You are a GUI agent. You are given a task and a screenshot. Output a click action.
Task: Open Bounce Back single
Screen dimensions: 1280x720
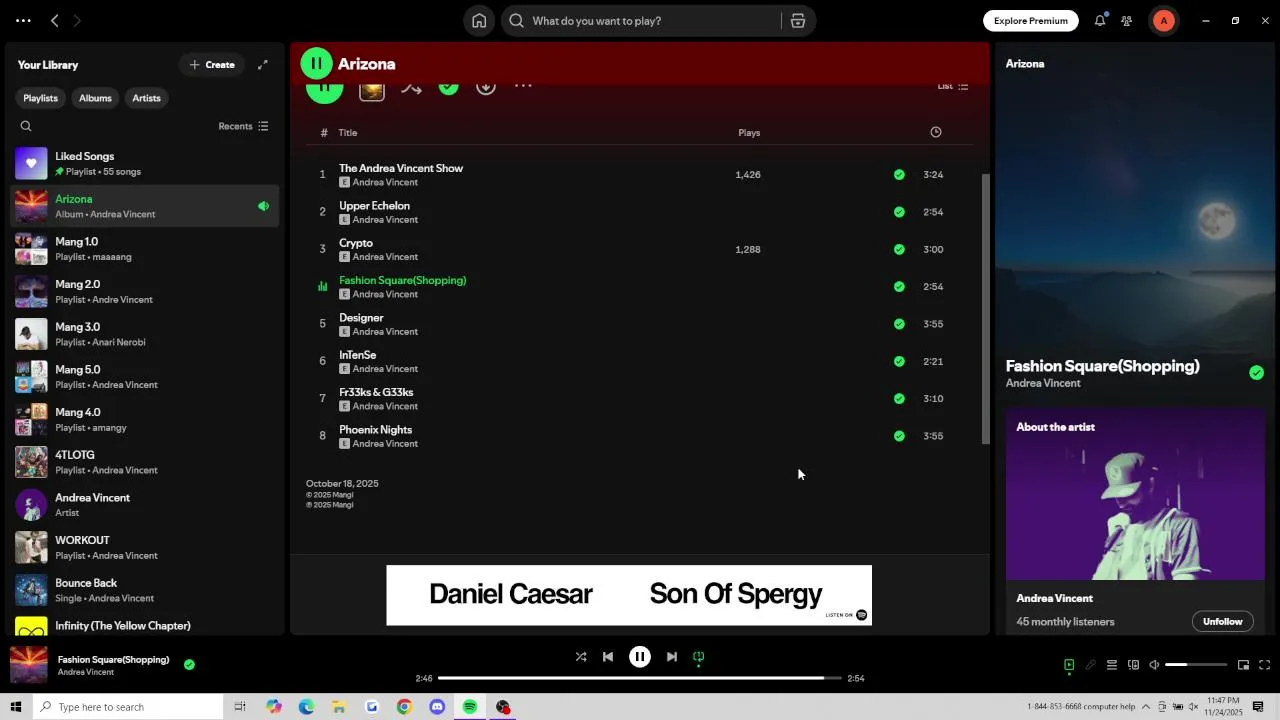(x=146, y=590)
